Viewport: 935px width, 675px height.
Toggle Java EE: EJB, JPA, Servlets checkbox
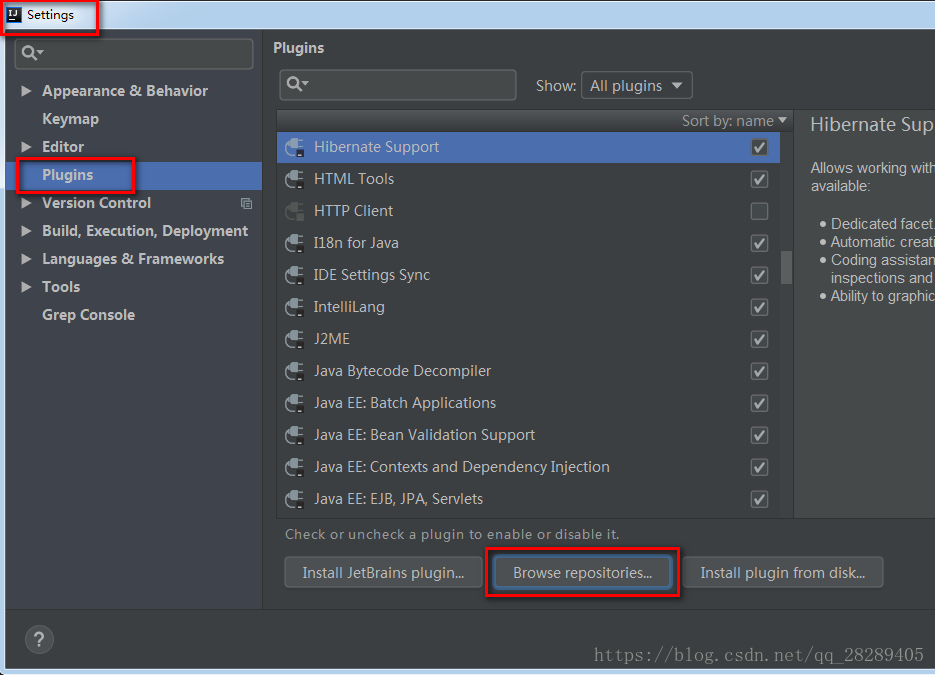point(759,499)
